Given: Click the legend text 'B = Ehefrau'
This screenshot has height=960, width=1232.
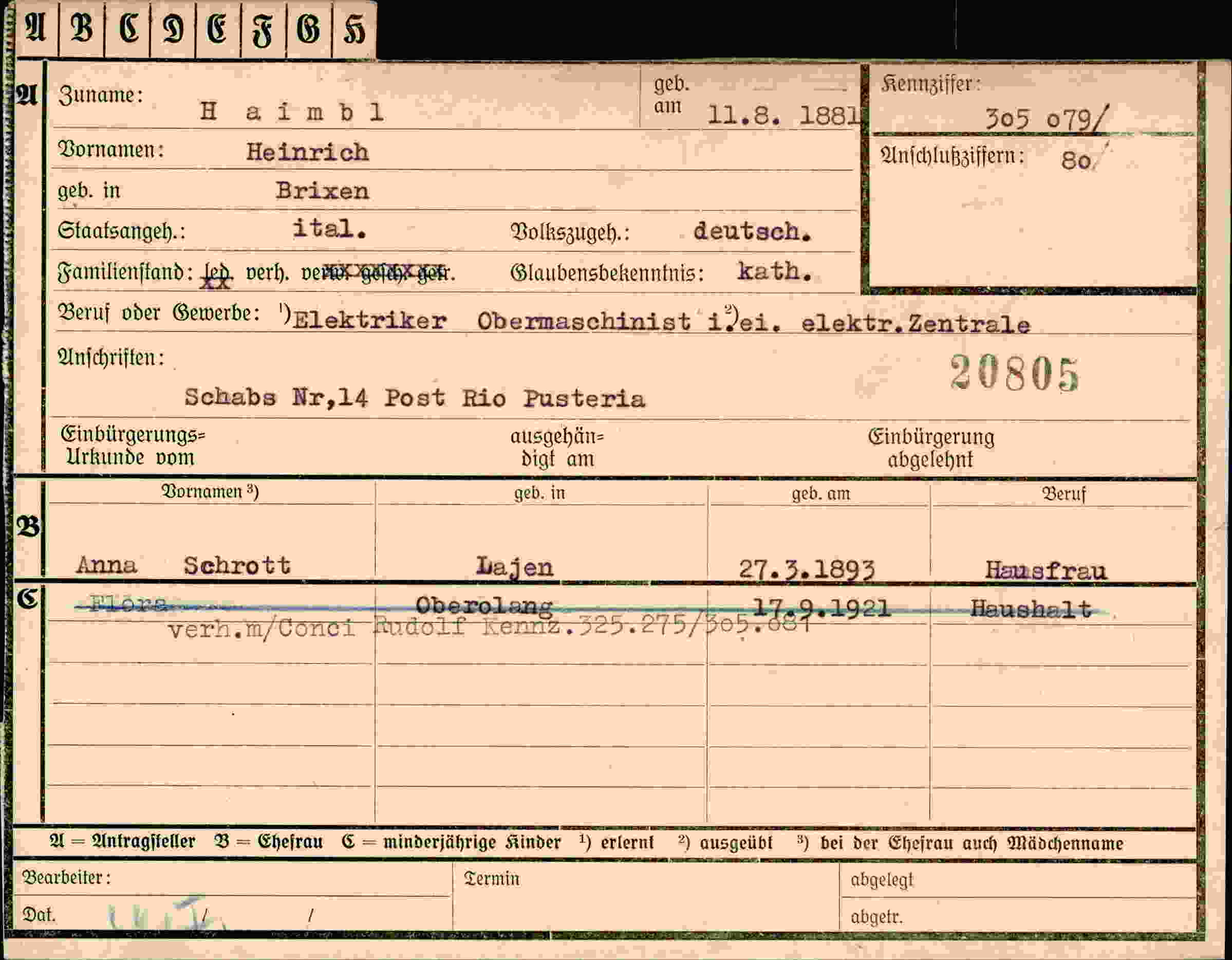Looking at the screenshot, I should [269, 841].
